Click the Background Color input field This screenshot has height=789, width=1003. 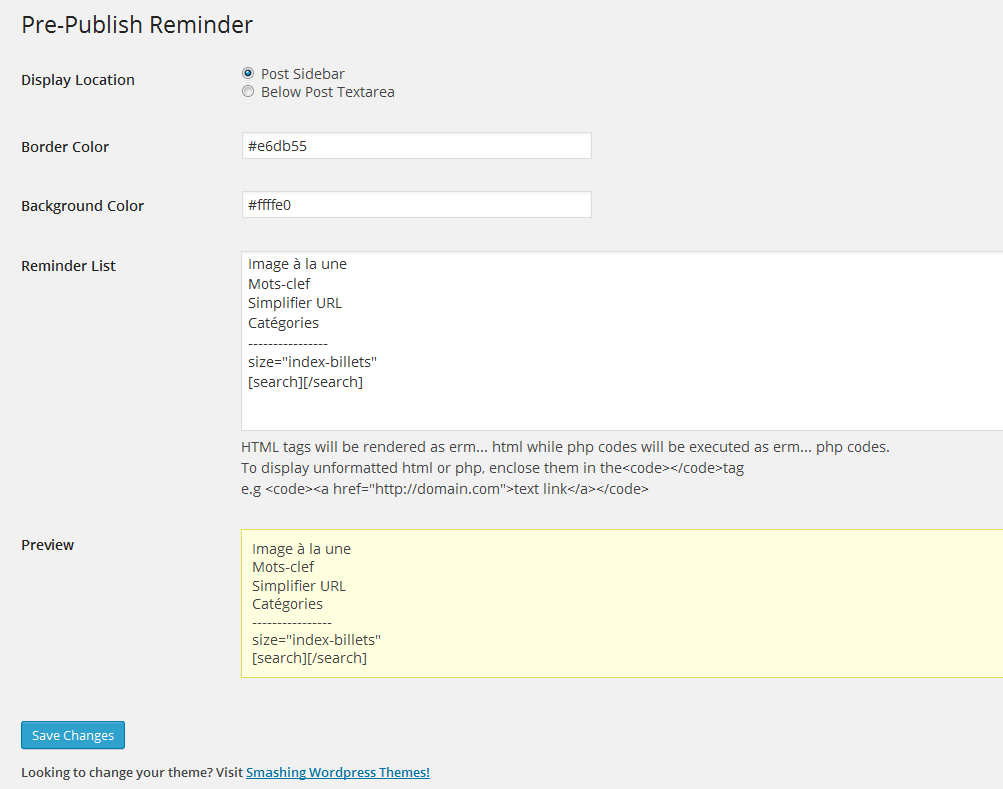[x=416, y=205]
